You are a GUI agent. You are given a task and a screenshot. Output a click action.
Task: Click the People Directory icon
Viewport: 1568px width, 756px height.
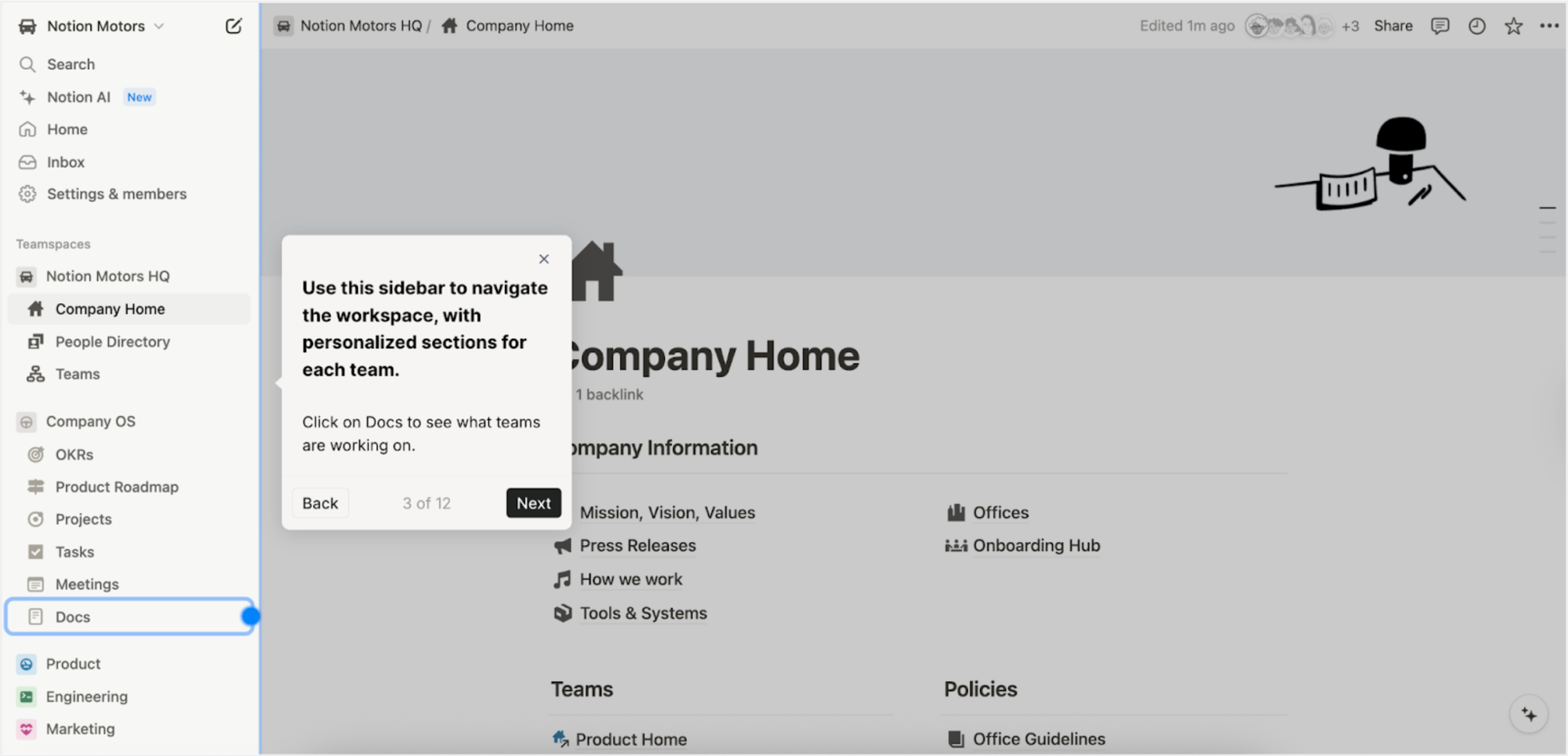(x=35, y=342)
